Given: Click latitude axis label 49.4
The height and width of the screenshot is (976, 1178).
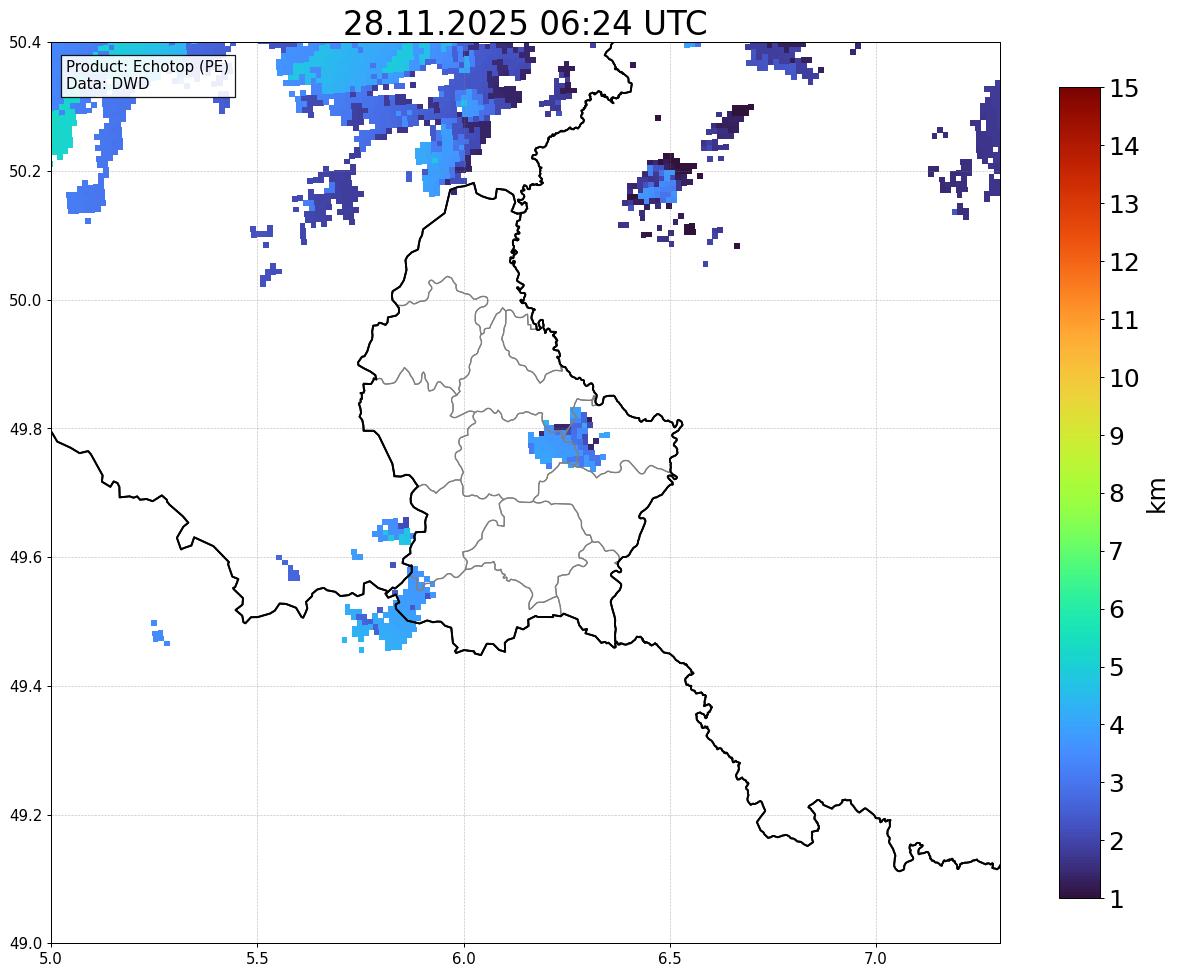Looking at the screenshot, I should pyautogui.click(x=26, y=687).
